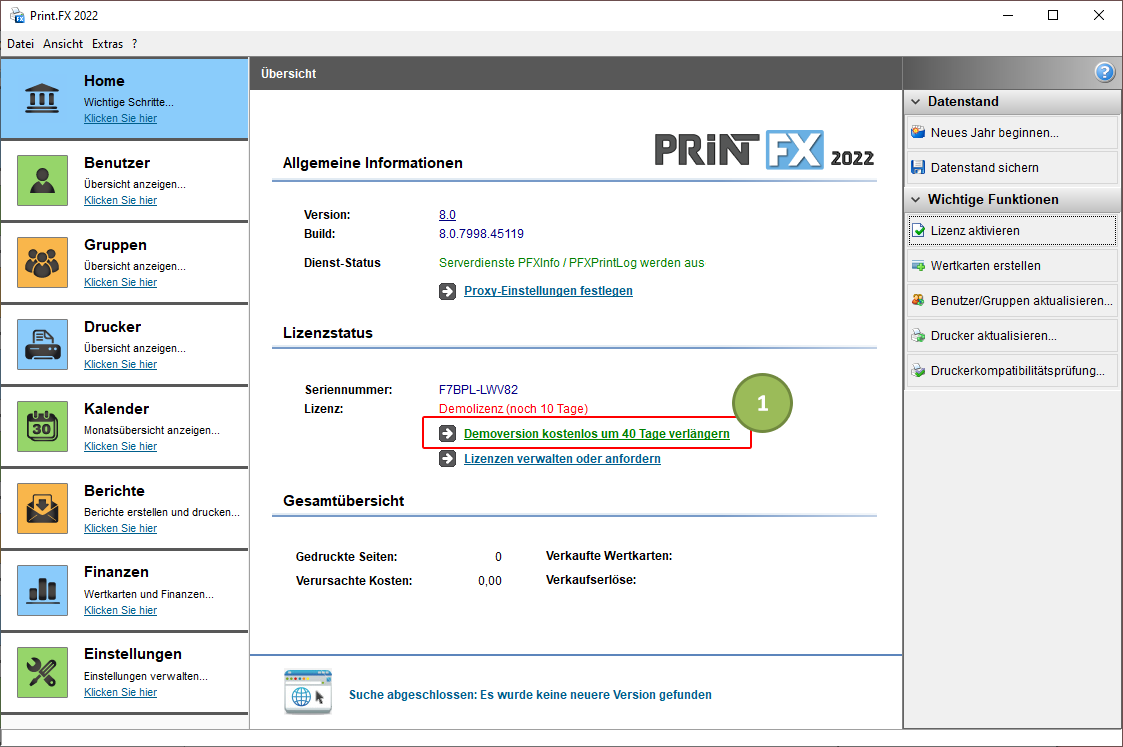Image resolution: width=1123 pixels, height=747 pixels.
Task: Click the Benutzer person icon
Action: tap(42, 180)
